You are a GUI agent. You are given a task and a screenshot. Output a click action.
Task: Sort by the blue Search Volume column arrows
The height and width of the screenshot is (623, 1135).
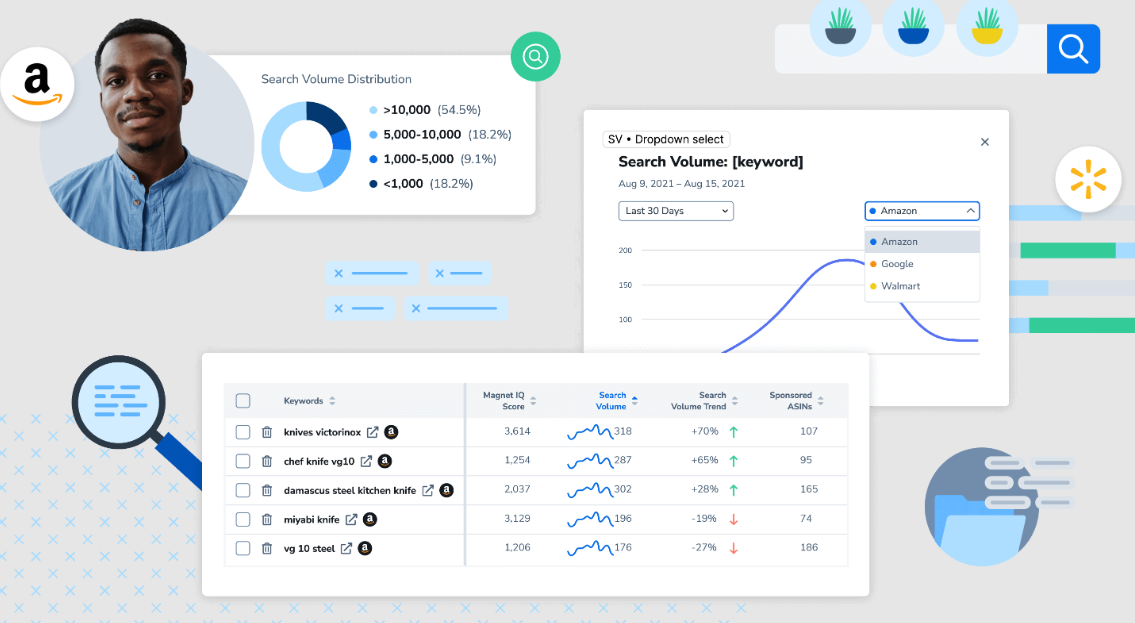coord(635,401)
